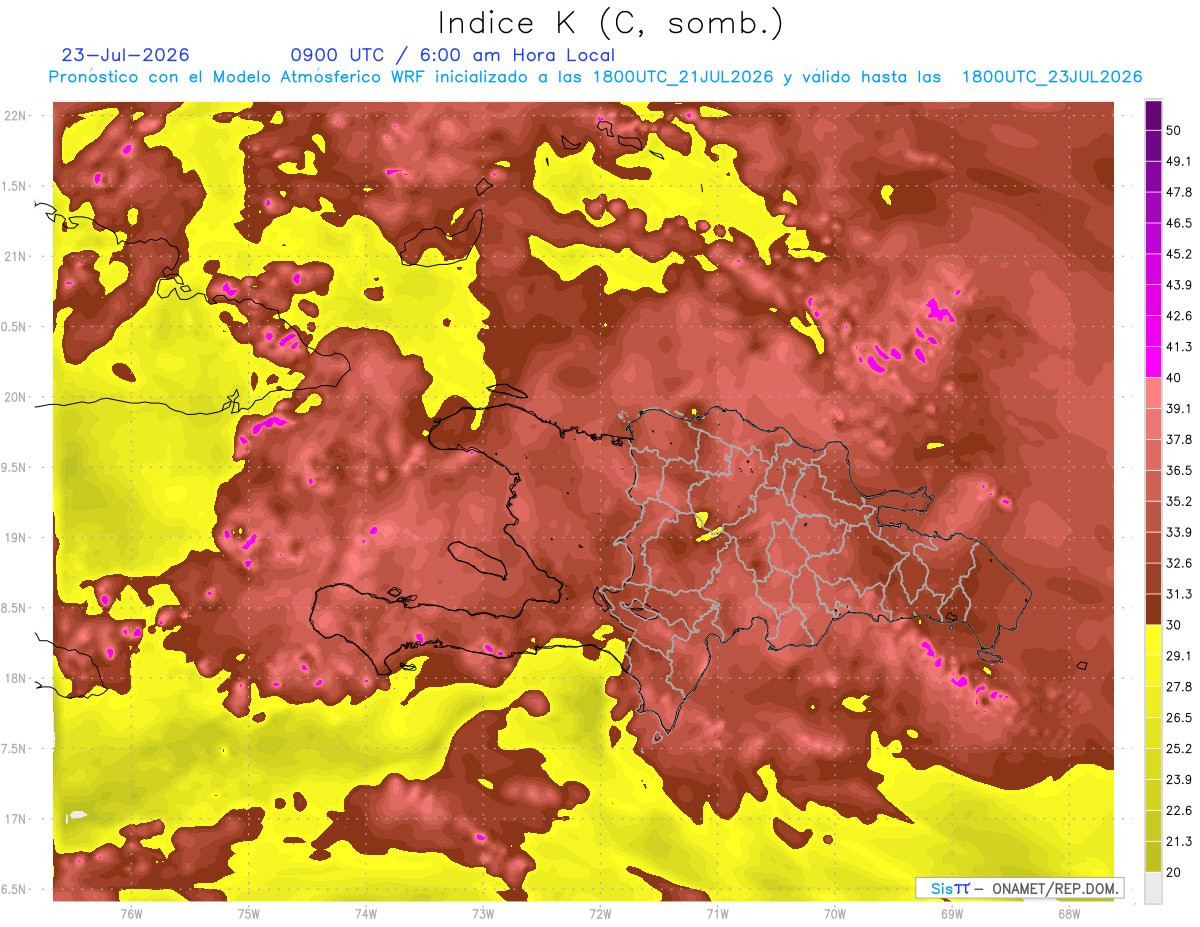
Task: Click colorbar label "47.8"
Action: 1179,192
